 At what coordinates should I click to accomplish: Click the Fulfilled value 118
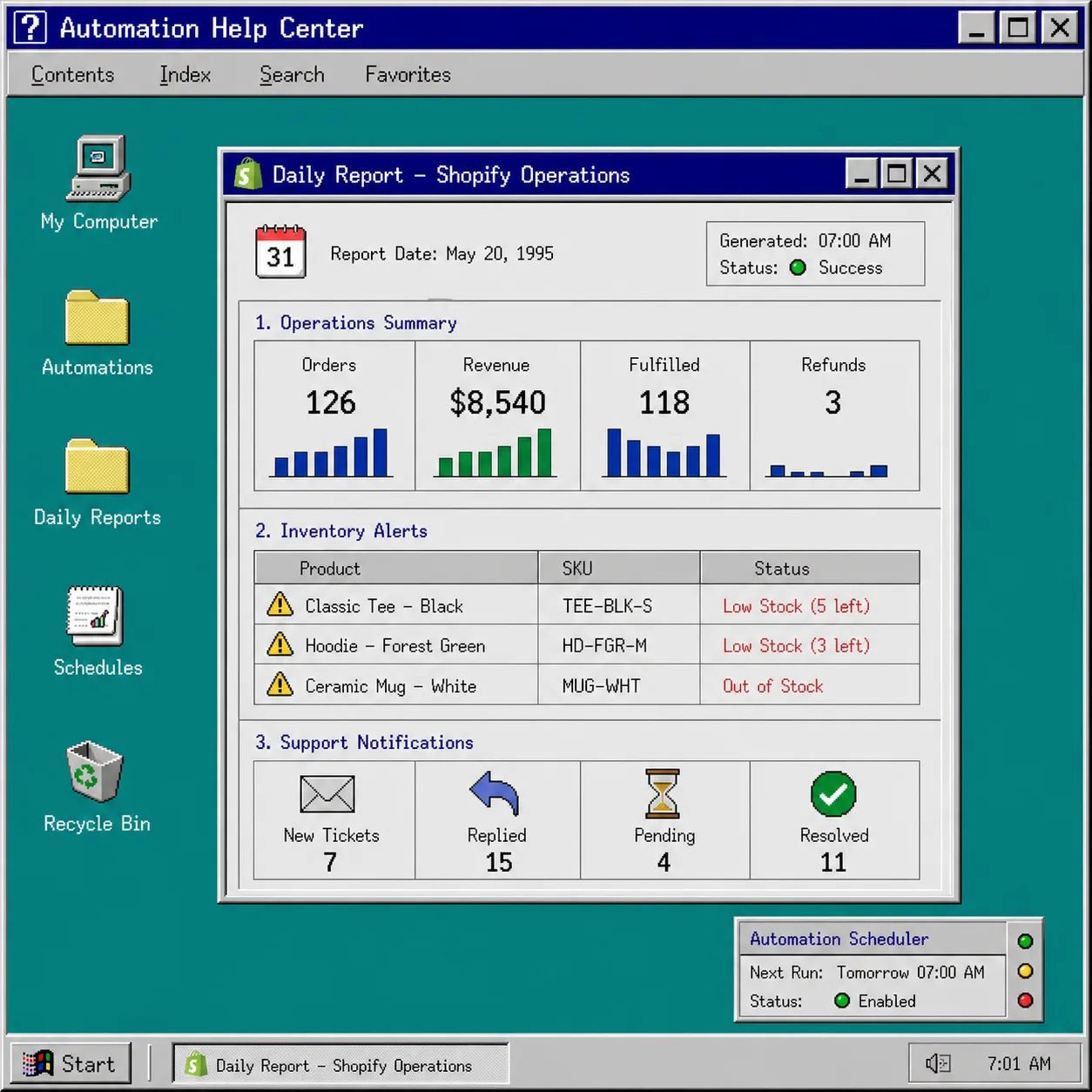(x=664, y=402)
